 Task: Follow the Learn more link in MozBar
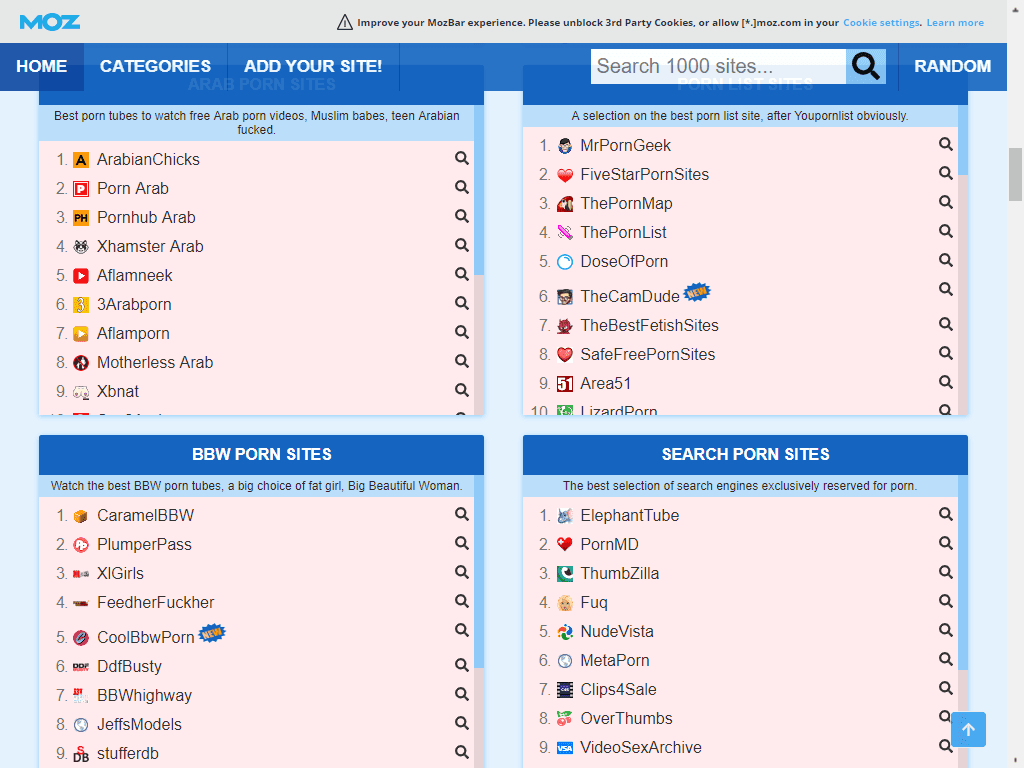point(955,22)
